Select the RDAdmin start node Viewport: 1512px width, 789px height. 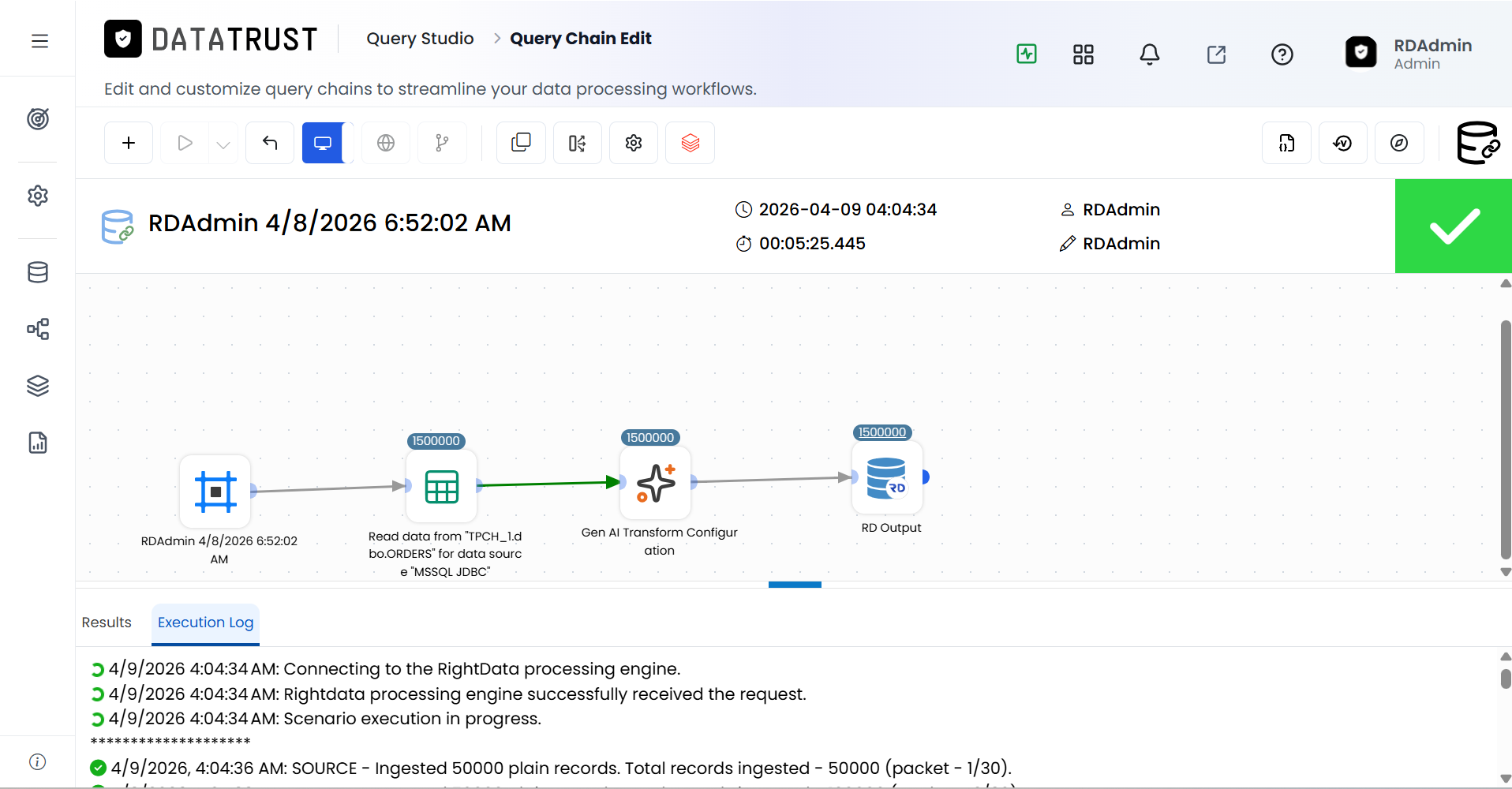[x=215, y=492]
